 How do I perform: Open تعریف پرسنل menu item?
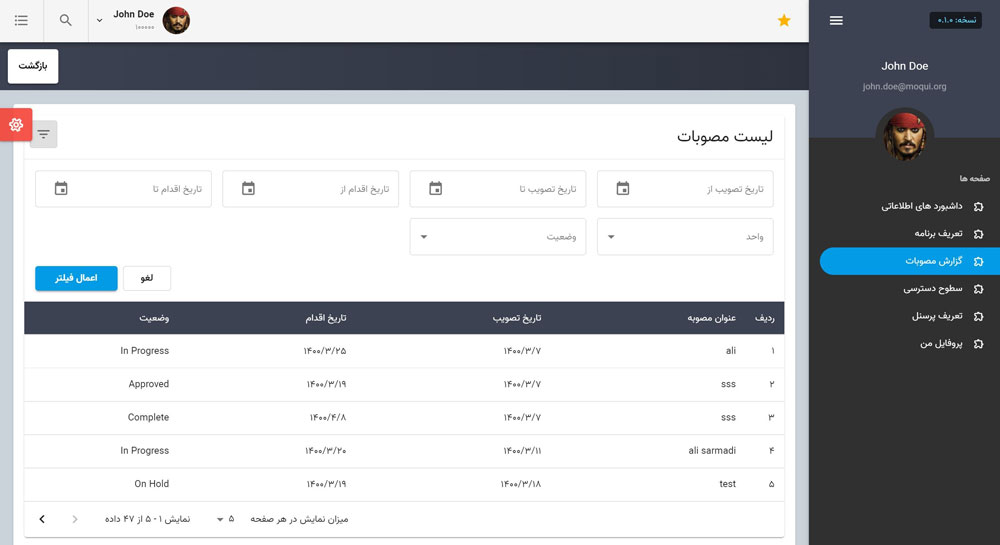(909, 316)
